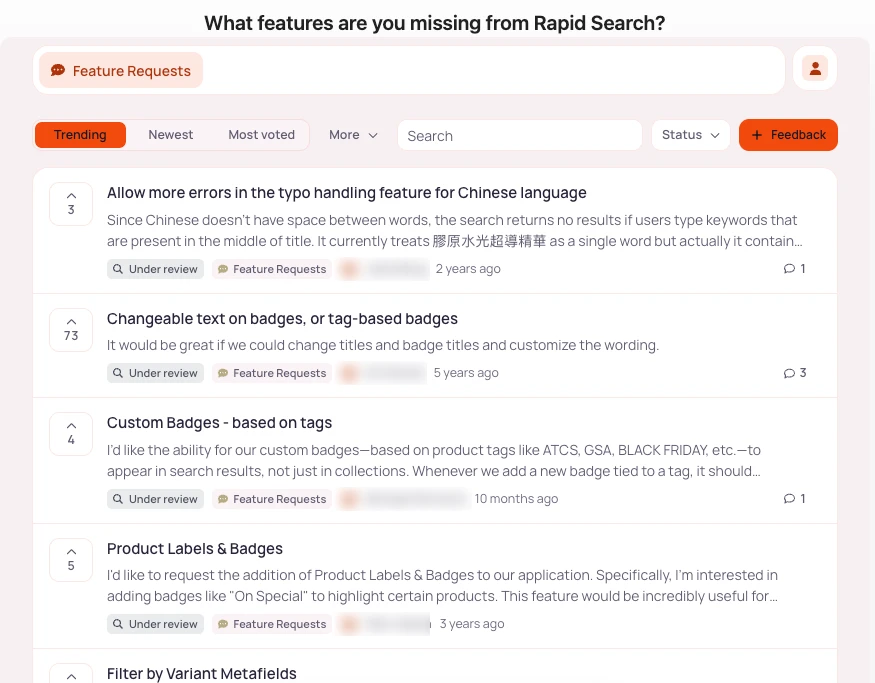The width and height of the screenshot is (875, 683).
Task: Click the description "It would be great if we could"
Action: pyautogui.click(x=383, y=345)
